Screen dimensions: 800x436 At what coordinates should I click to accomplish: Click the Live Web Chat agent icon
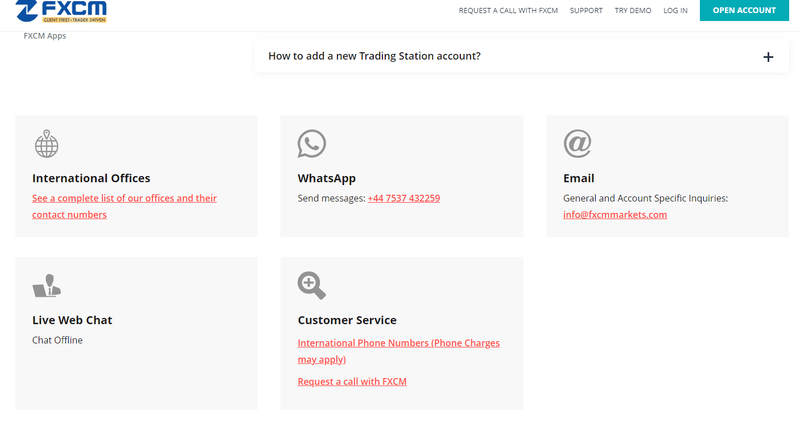pos(46,286)
